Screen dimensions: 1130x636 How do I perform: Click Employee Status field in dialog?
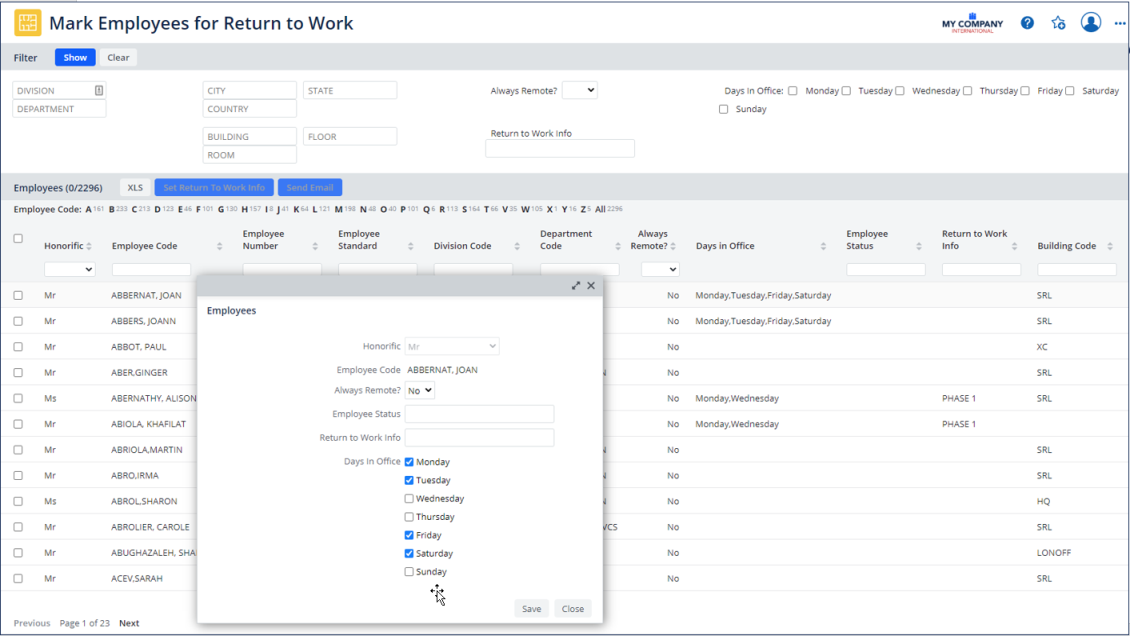tap(479, 413)
